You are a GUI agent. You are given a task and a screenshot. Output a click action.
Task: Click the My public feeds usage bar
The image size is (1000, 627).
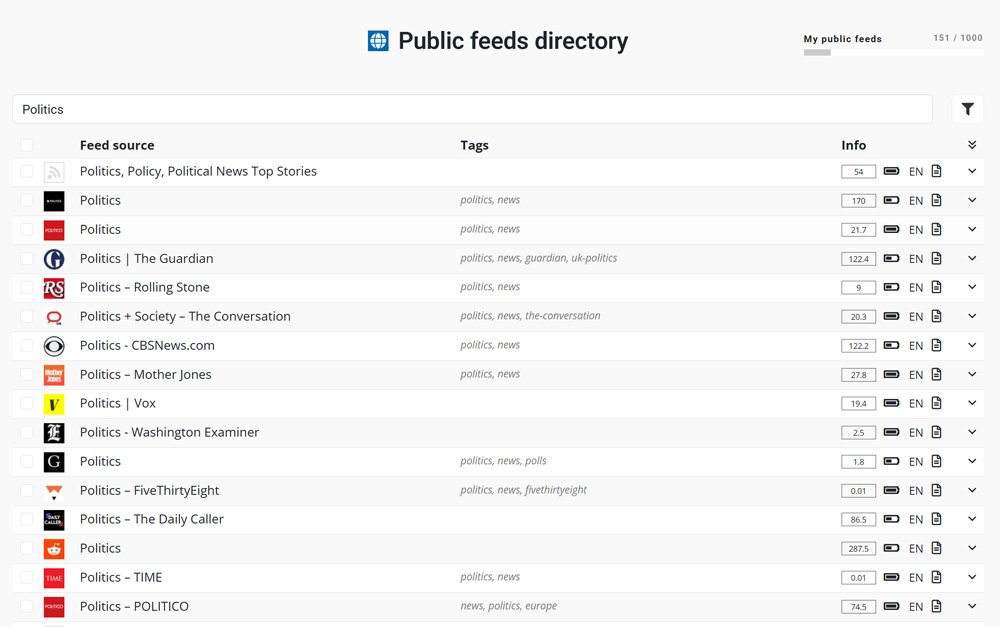(892, 52)
